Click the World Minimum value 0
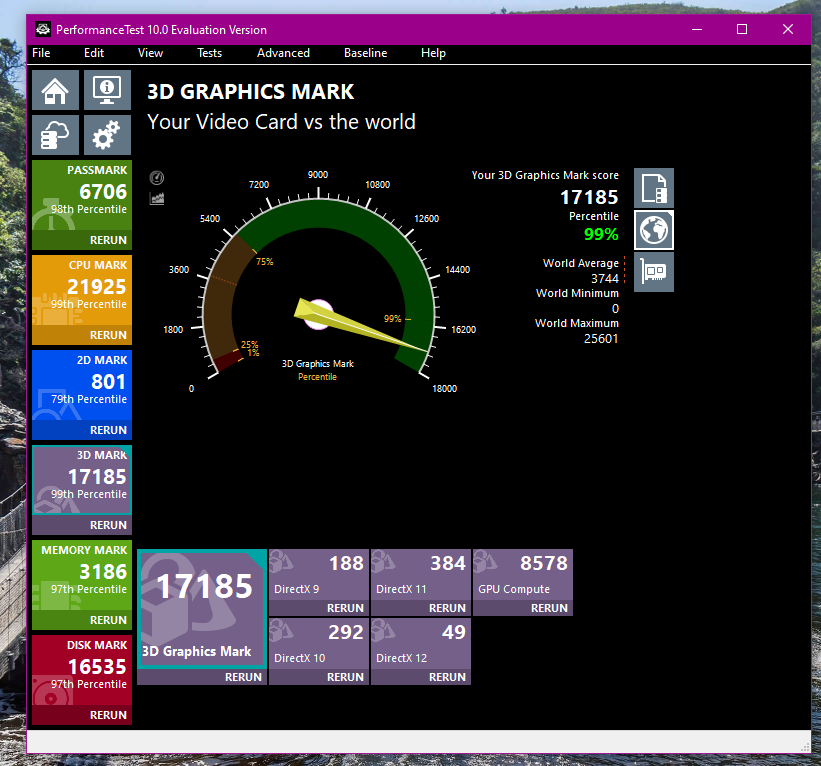The width and height of the screenshot is (821, 766). tap(615, 309)
